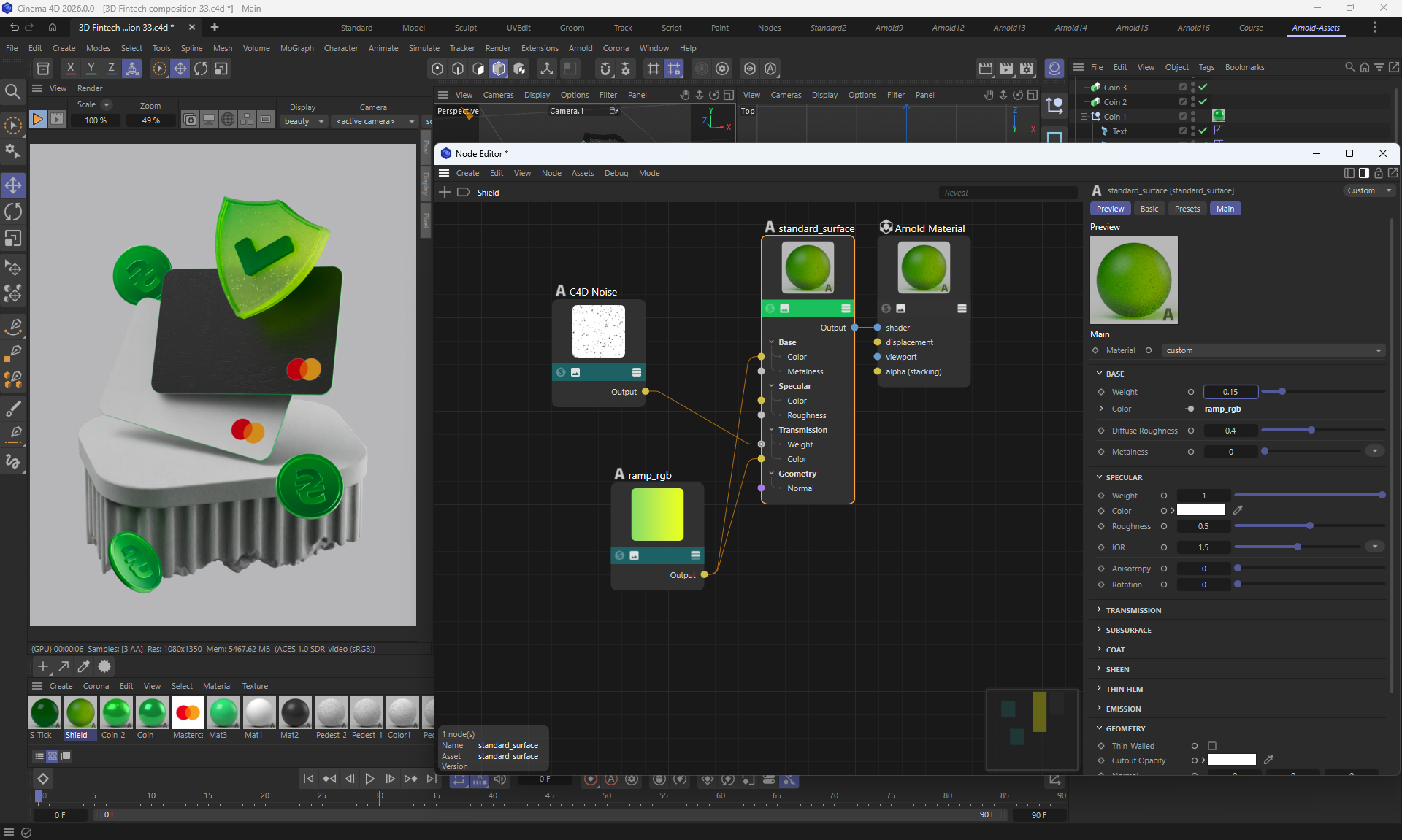Viewport: 1402px width, 840px height.
Task: Start the IPR render play button
Action: point(37,119)
